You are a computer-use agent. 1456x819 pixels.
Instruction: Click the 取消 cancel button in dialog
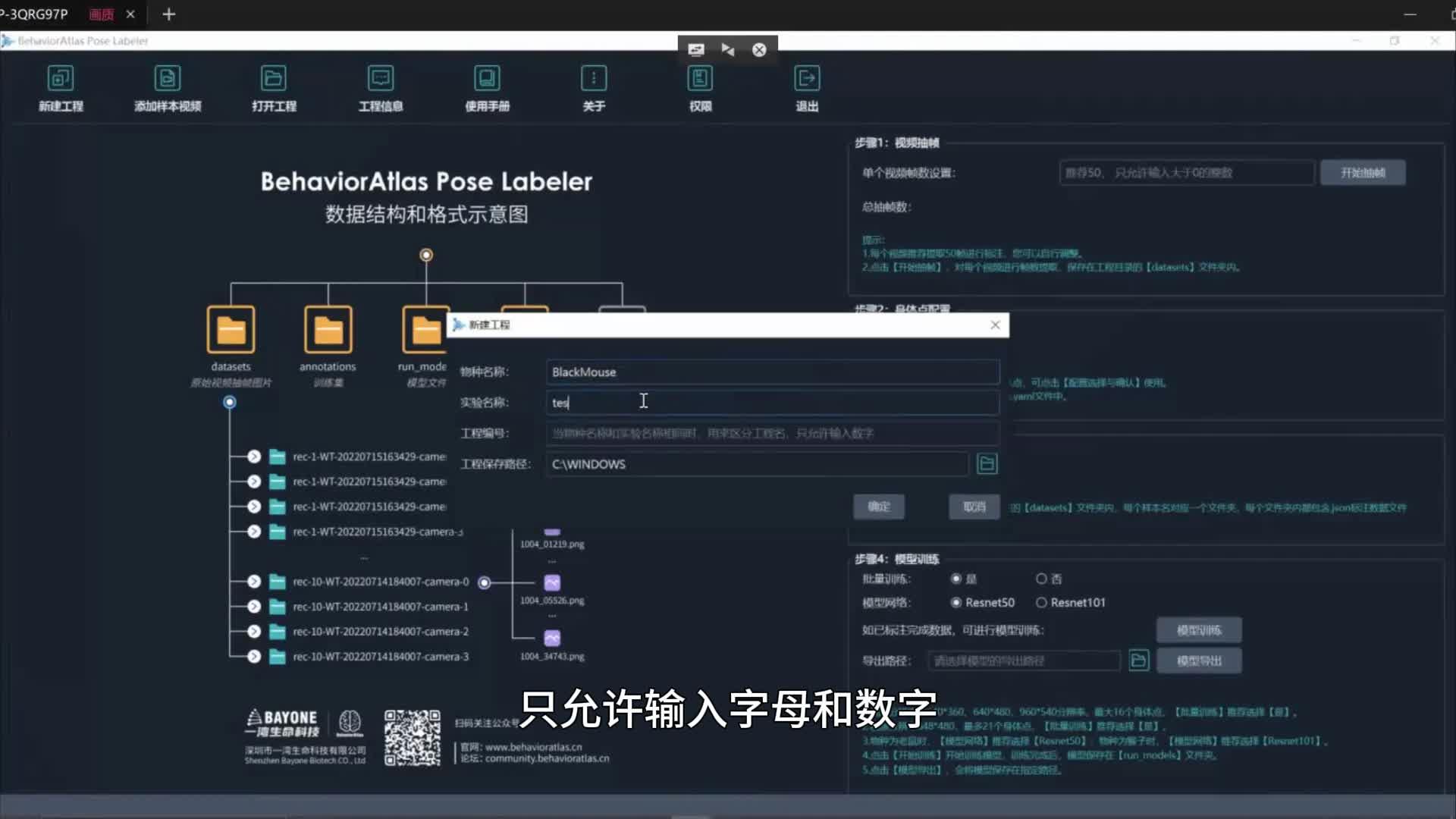(974, 507)
